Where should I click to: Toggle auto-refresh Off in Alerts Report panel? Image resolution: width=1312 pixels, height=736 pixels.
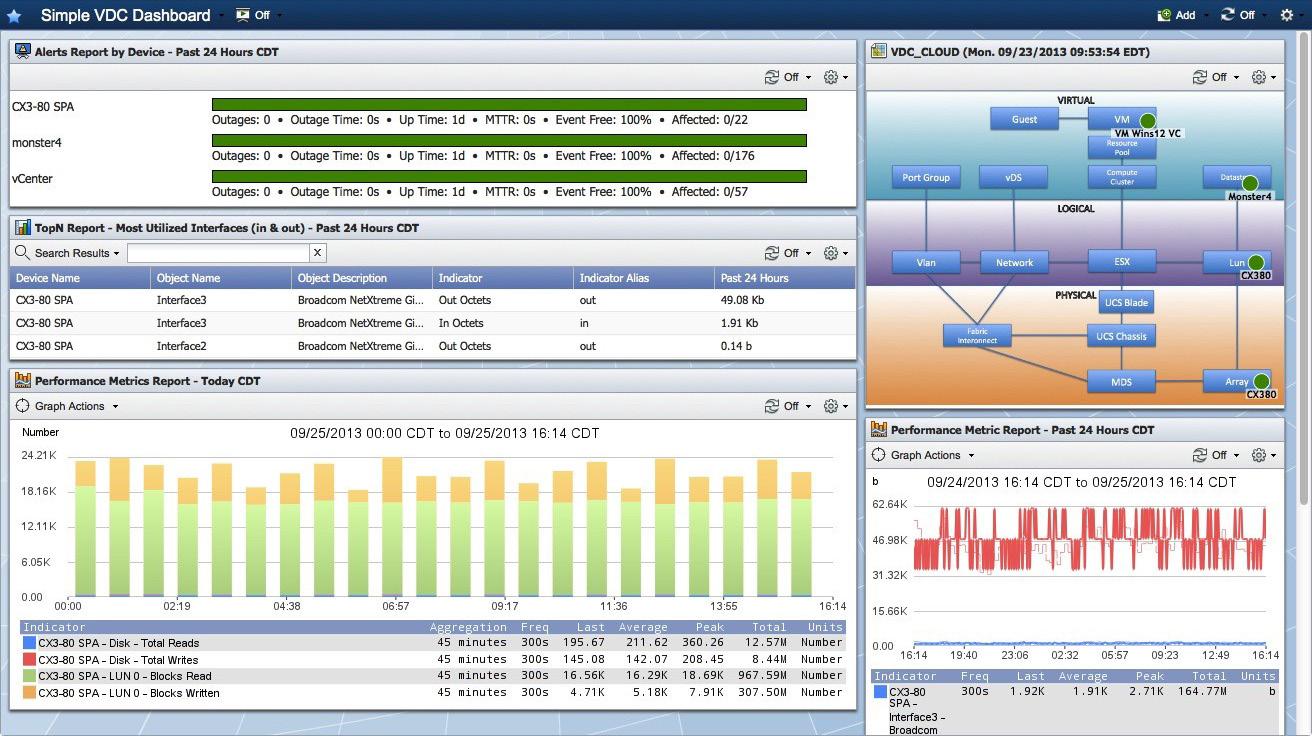[x=781, y=77]
